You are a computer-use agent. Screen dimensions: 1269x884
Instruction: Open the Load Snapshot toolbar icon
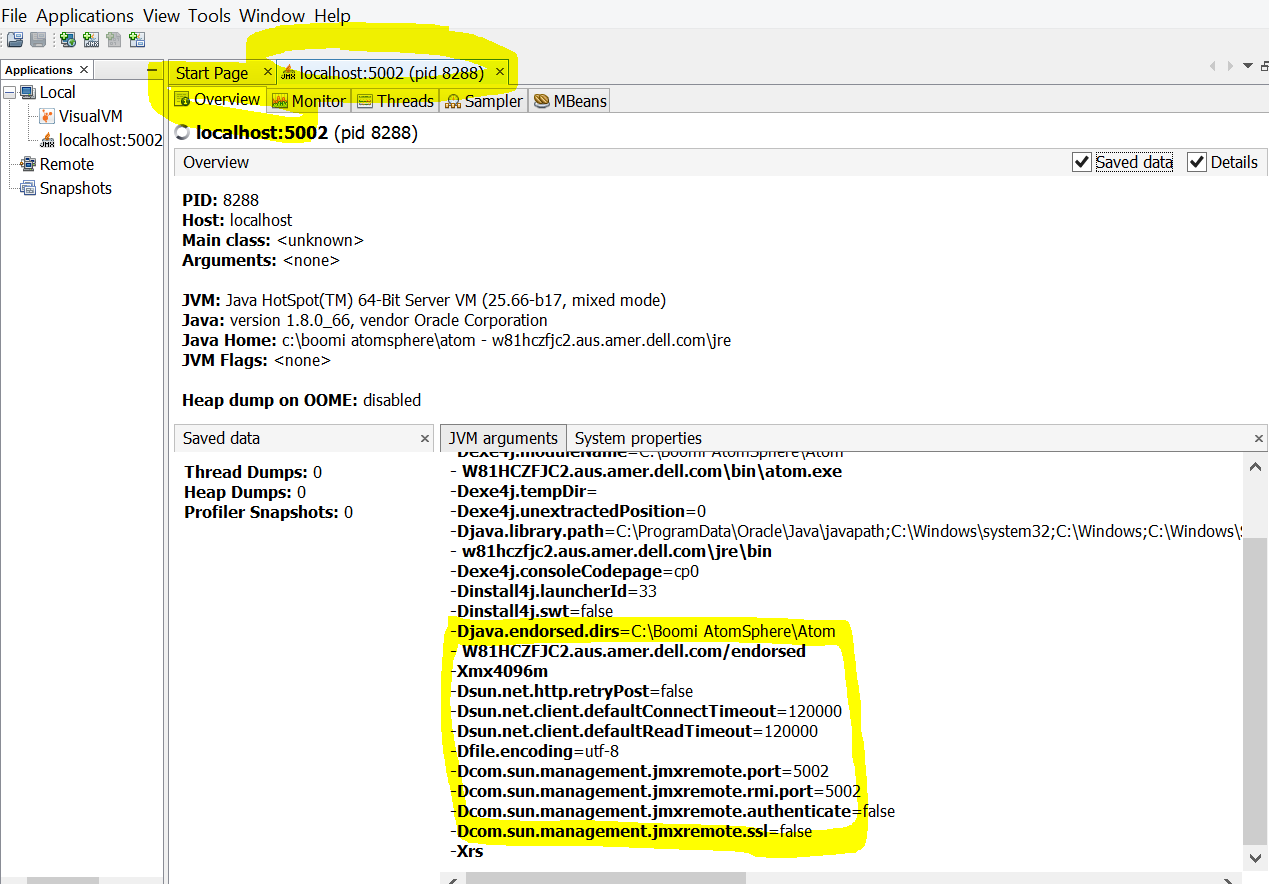(x=14, y=39)
